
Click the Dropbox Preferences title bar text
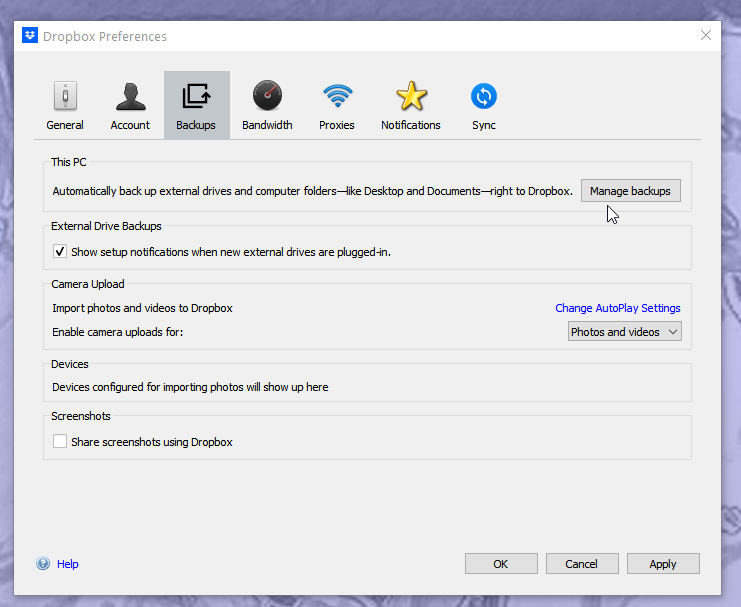[x=104, y=36]
